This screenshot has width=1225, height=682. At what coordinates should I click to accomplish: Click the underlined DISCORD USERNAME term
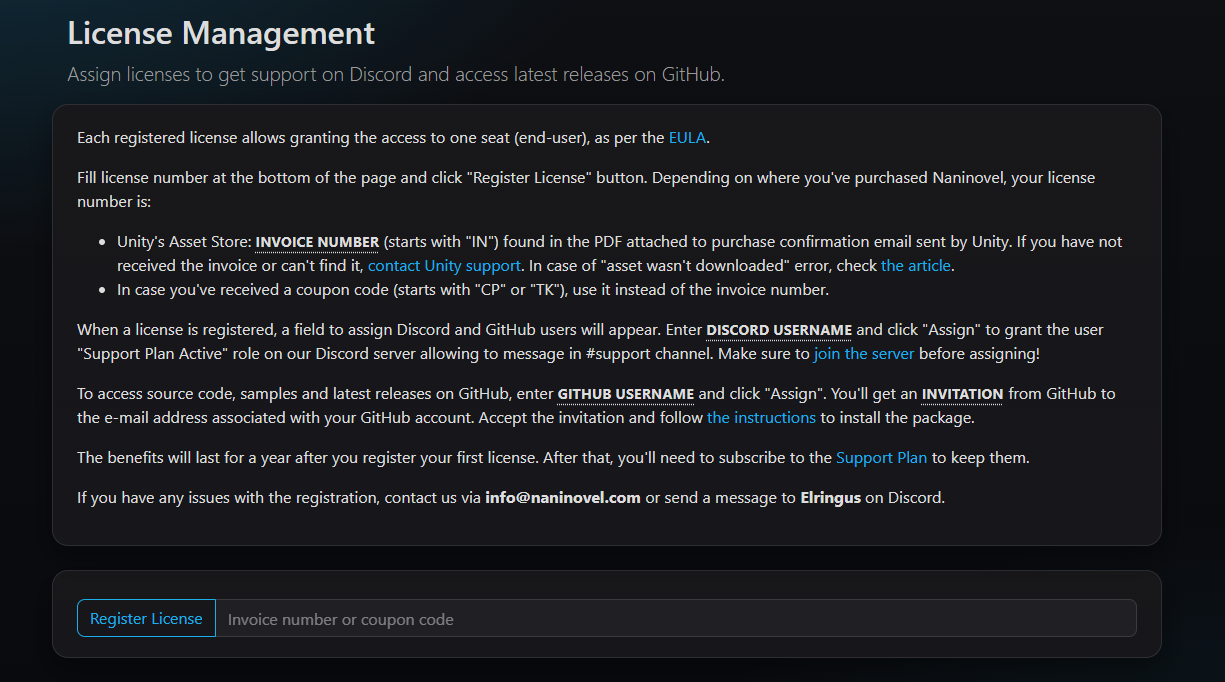[x=779, y=330]
